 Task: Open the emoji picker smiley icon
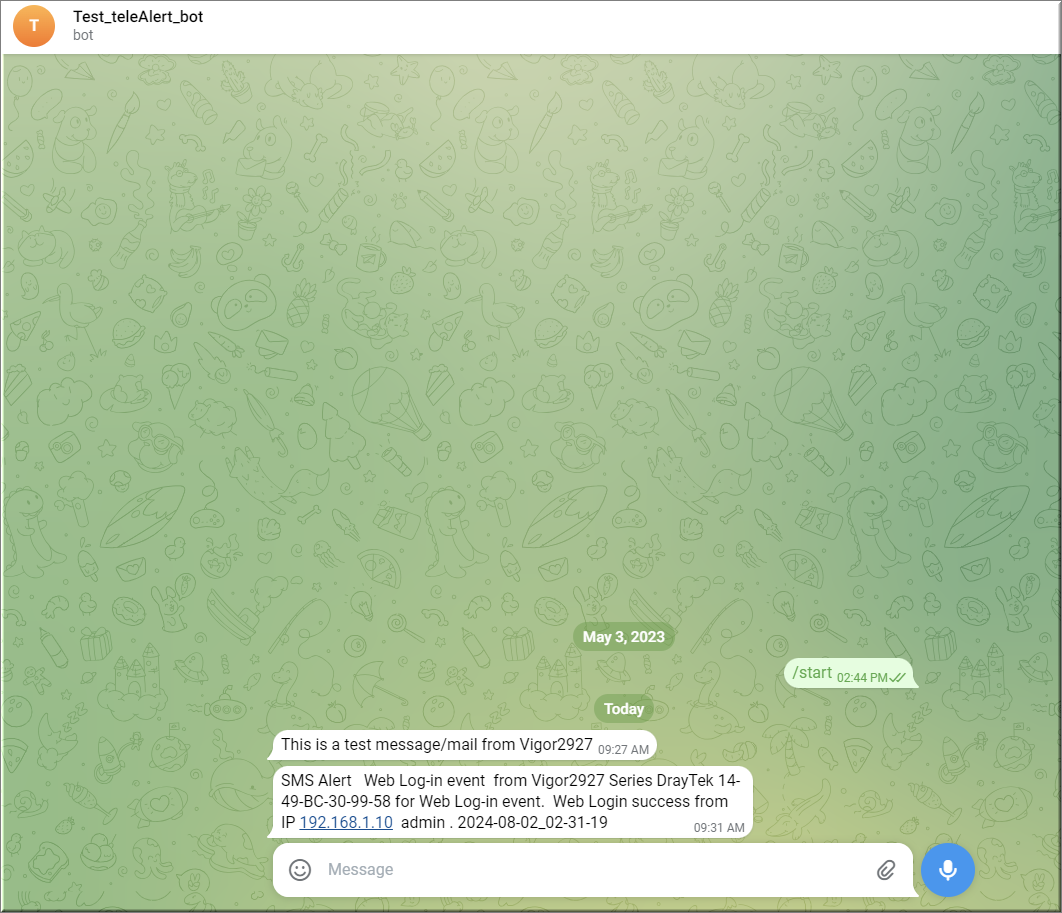pyautogui.click(x=300, y=870)
